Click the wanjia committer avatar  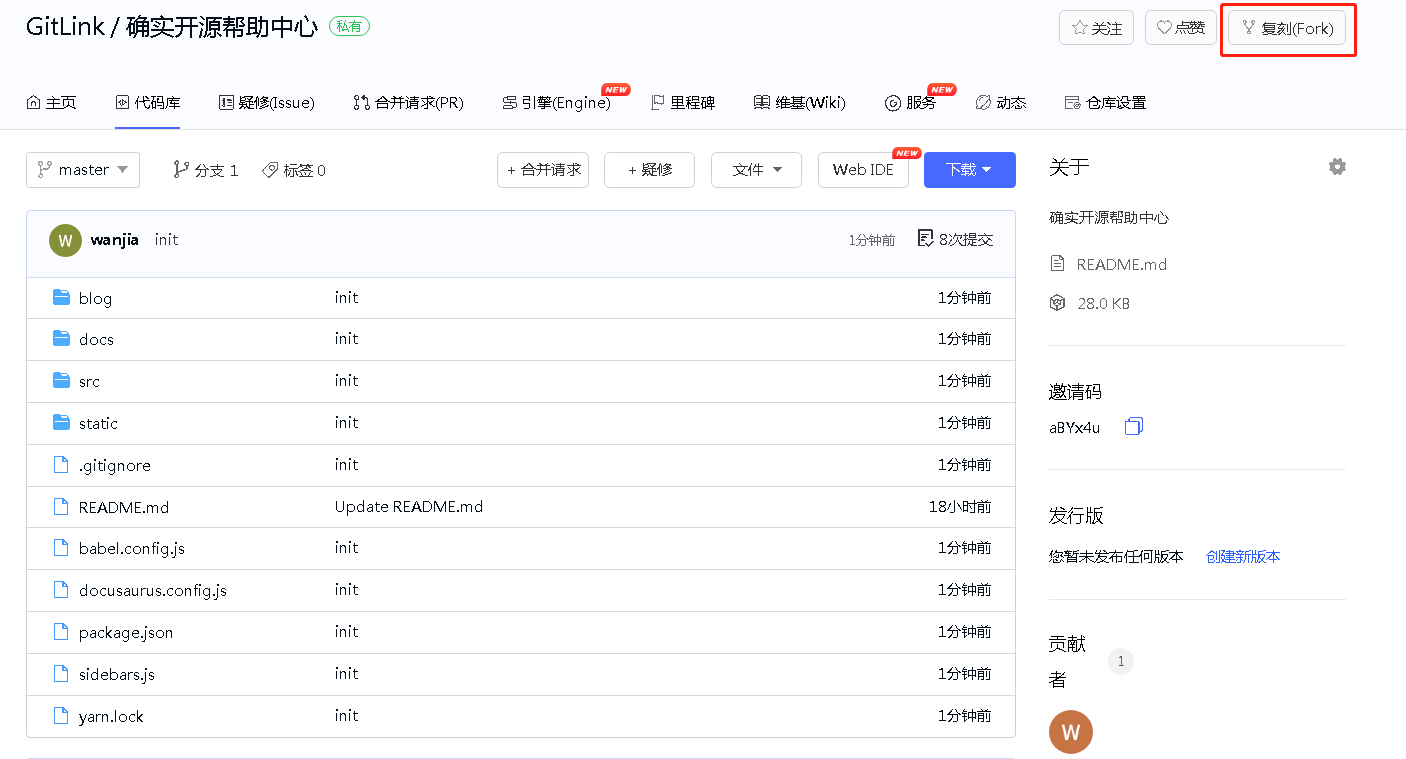pos(65,241)
